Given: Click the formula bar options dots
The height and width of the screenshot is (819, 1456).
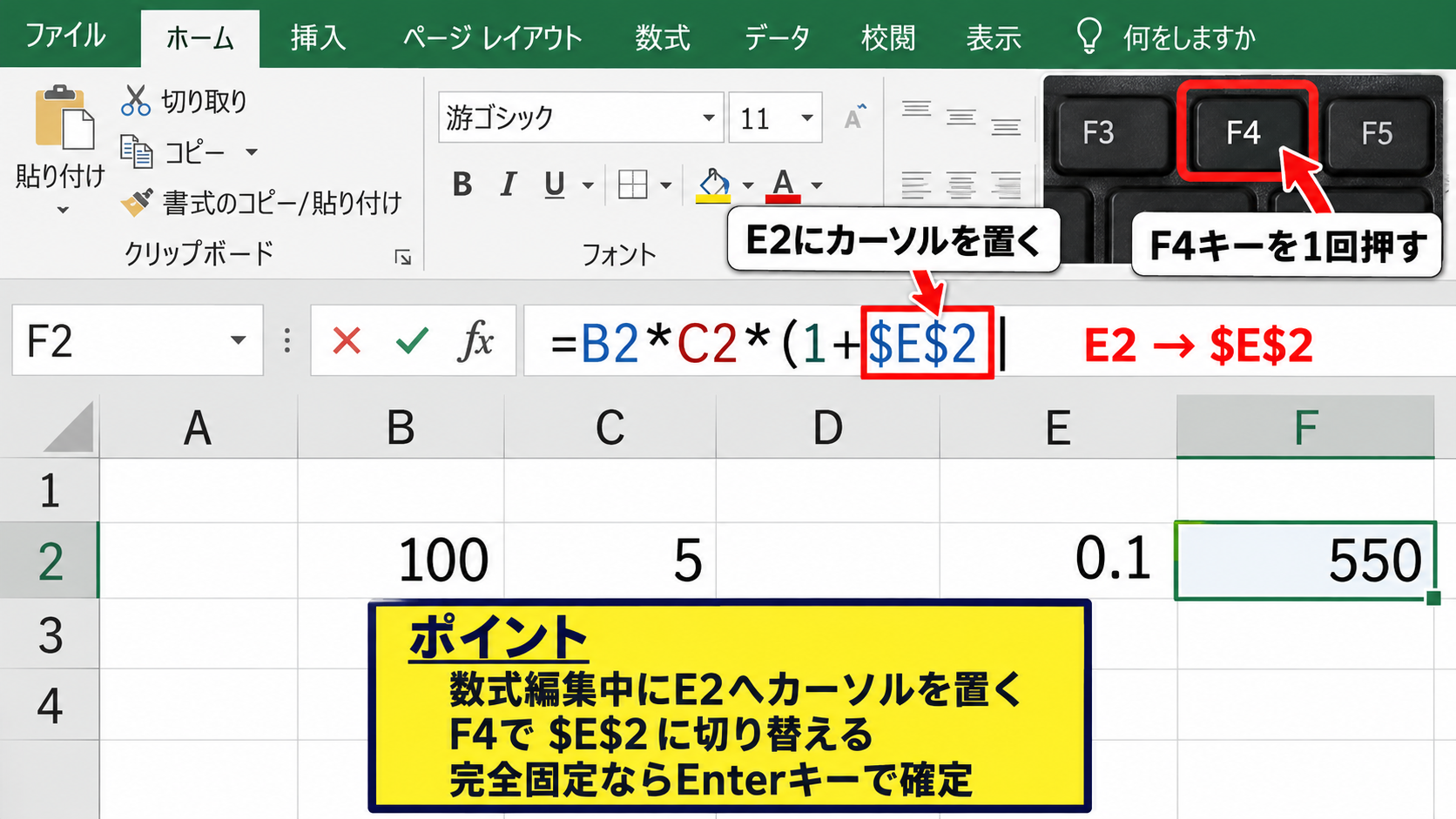Looking at the screenshot, I should (286, 340).
